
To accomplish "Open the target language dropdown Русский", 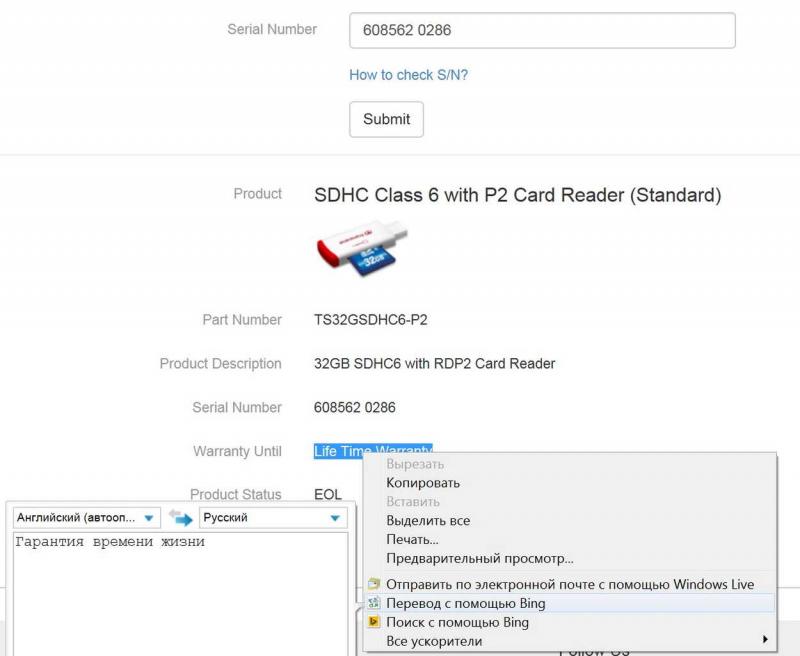I will (273, 517).
